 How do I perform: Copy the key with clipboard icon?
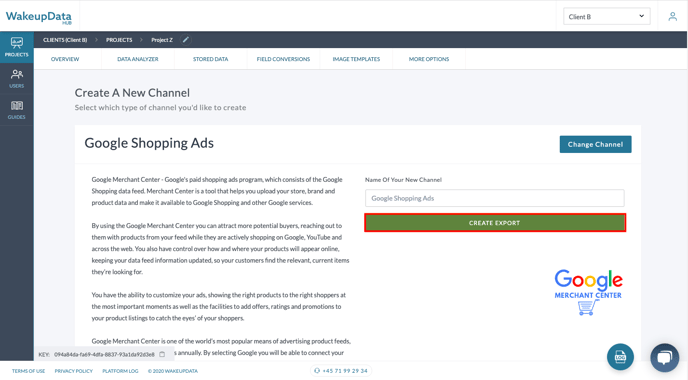point(162,354)
